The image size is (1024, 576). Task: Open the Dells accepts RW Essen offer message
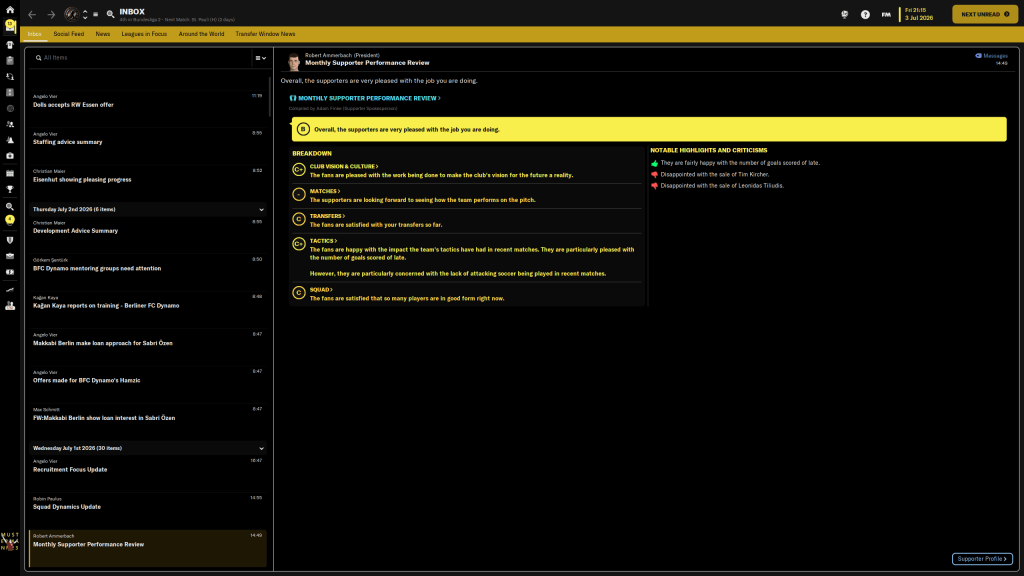[74, 104]
